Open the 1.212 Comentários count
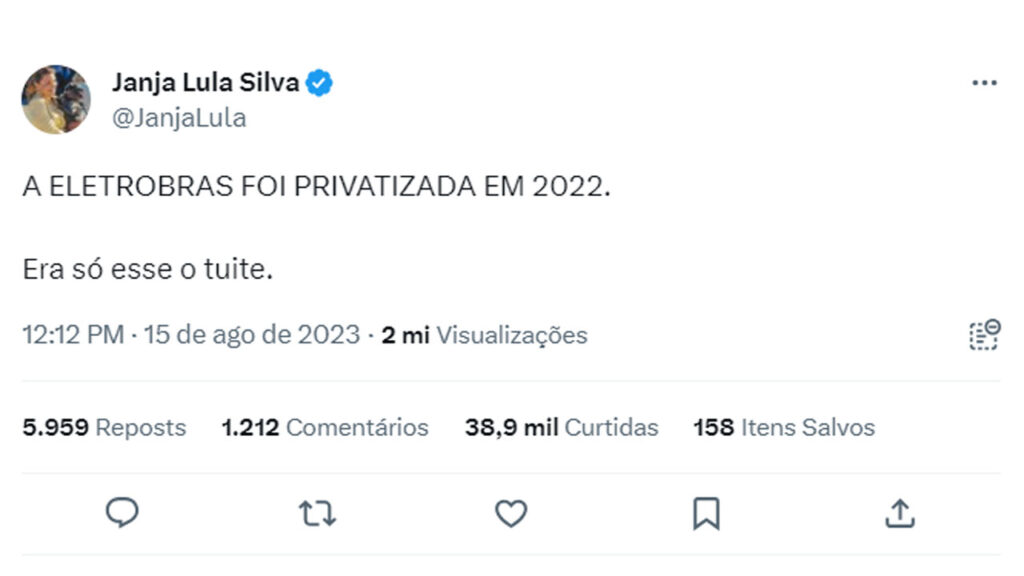The width and height of the screenshot is (1024, 576). coord(325,428)
